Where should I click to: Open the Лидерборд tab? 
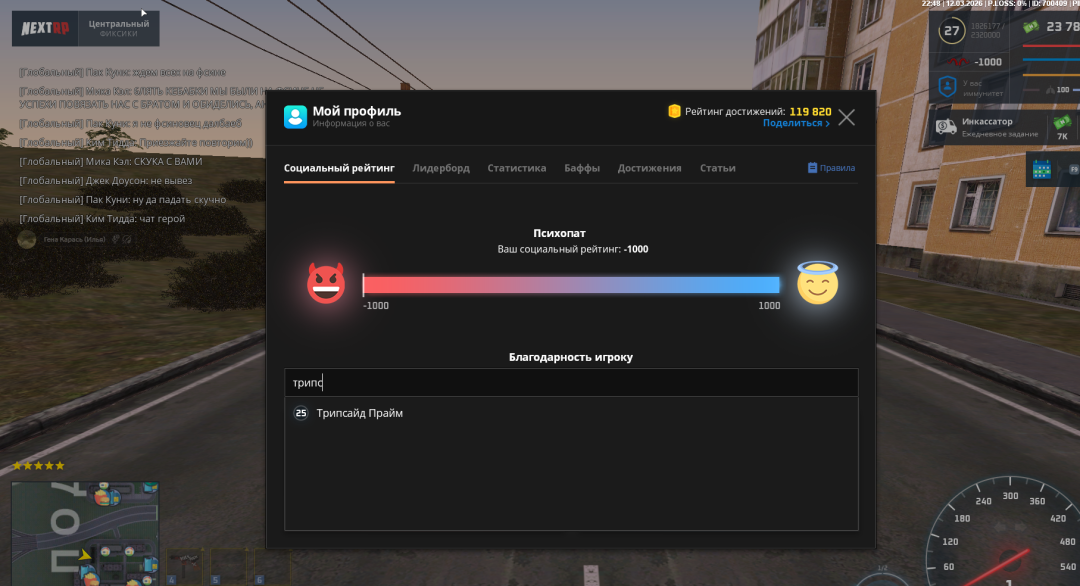tap(441, 168)
